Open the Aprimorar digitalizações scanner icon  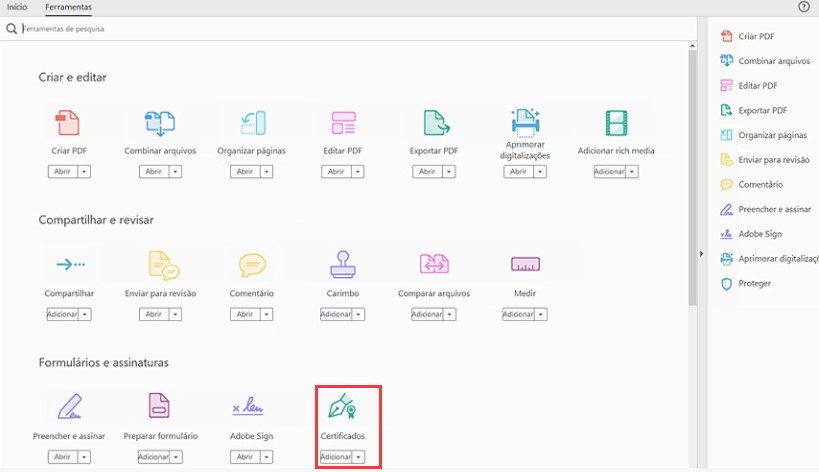pyautogui.click(x=525, y=121)
